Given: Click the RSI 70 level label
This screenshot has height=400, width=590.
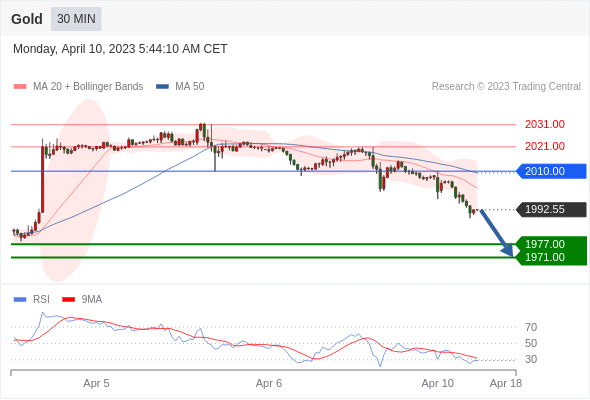Looking at the screenshot, I should (x=531, y=327).
